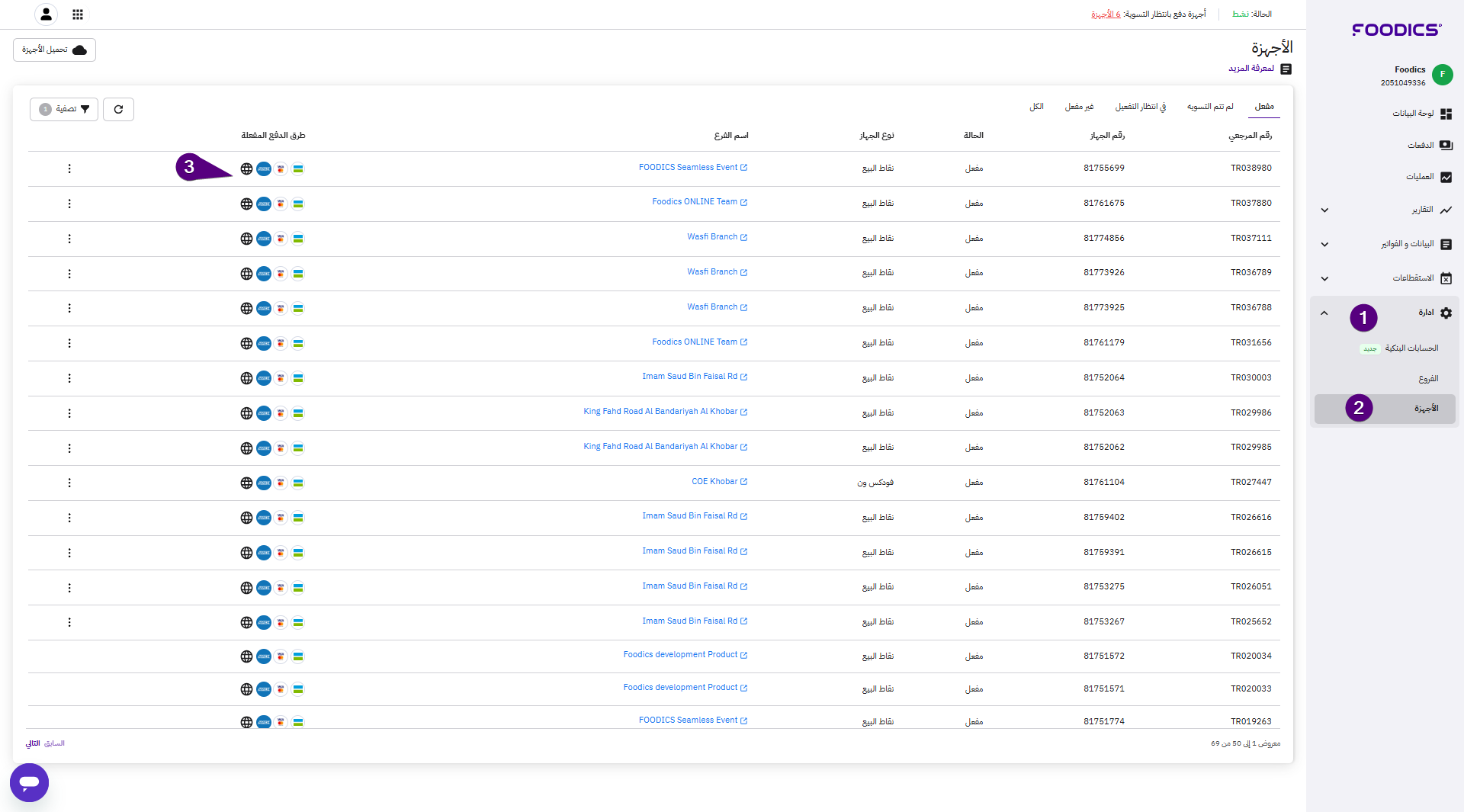Go to العمليات transactions in sidebar
The width and height of the screenshot is (1464, 812).
click(x=1429, y=177)
